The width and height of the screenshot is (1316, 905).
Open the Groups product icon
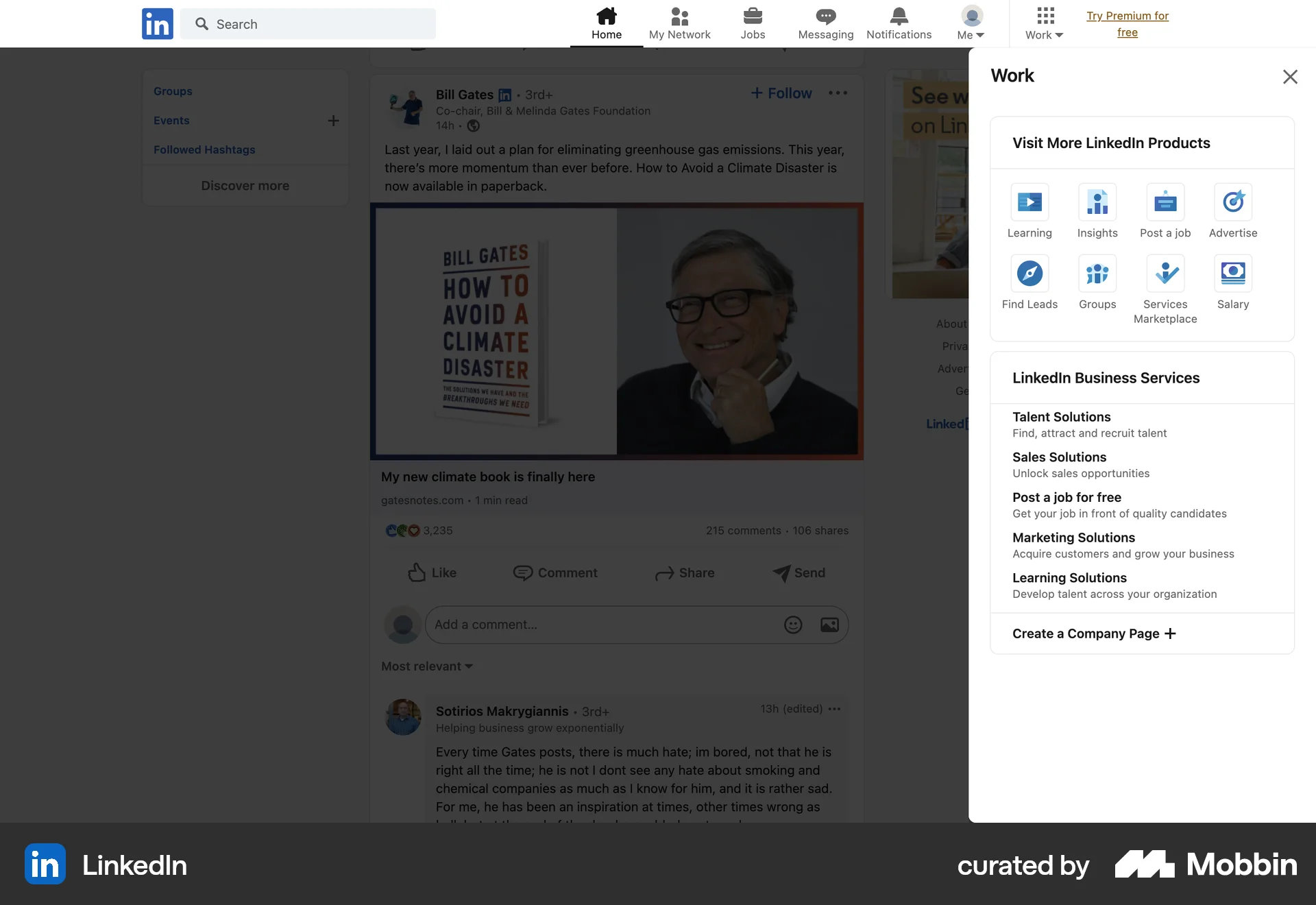click(1097, 273)
